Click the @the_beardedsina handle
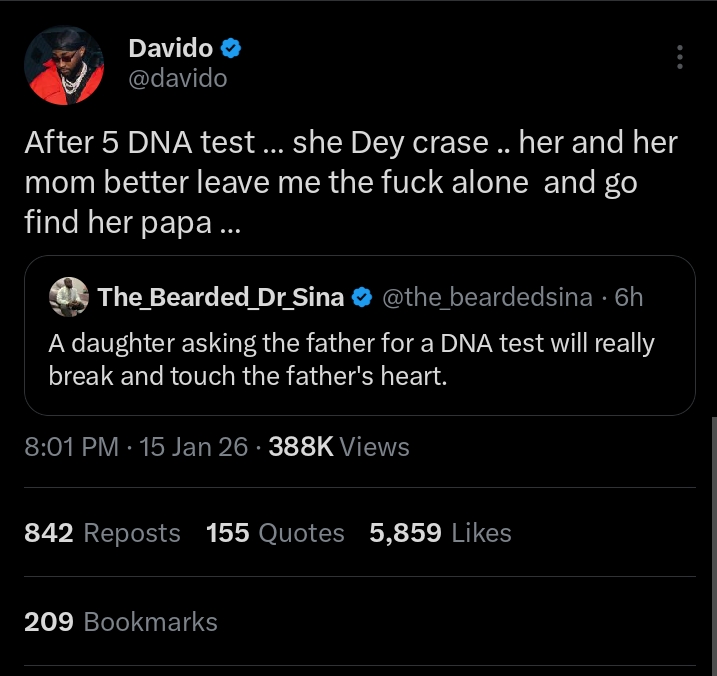The width and height of the screenshot is (717, 676). click(x=487, y=297)
